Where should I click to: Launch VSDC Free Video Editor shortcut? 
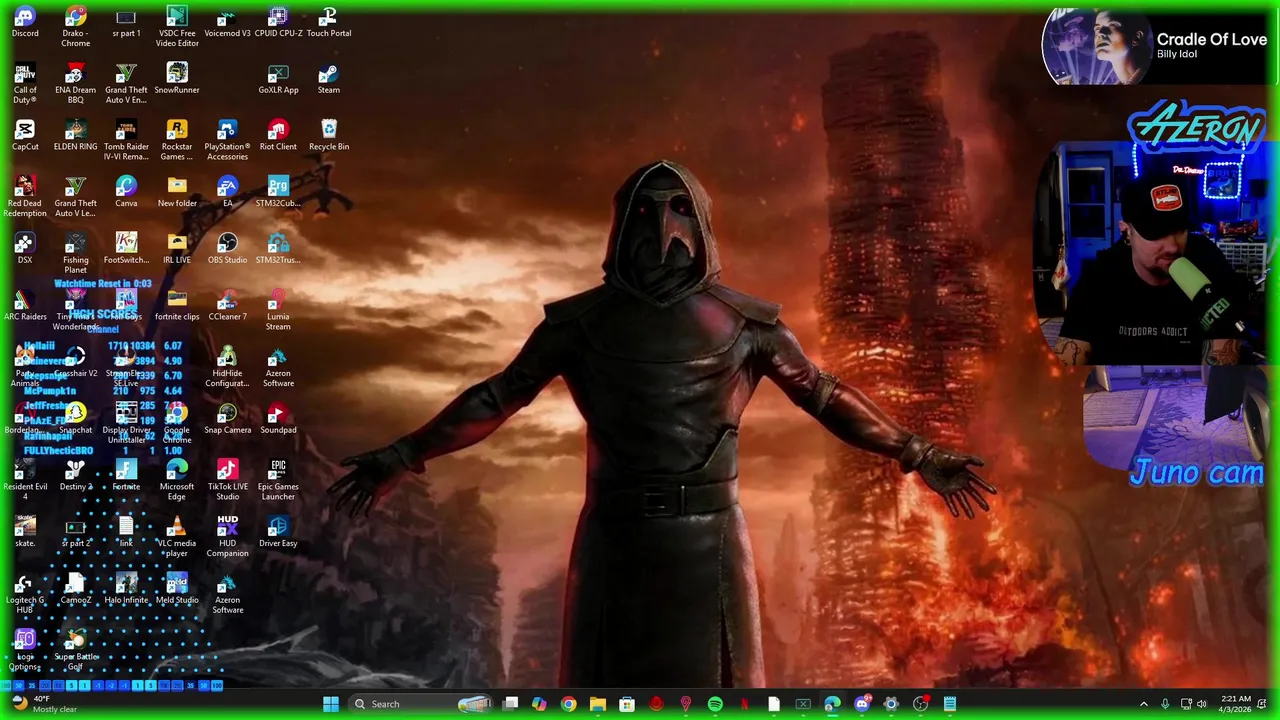pos(177,27)
